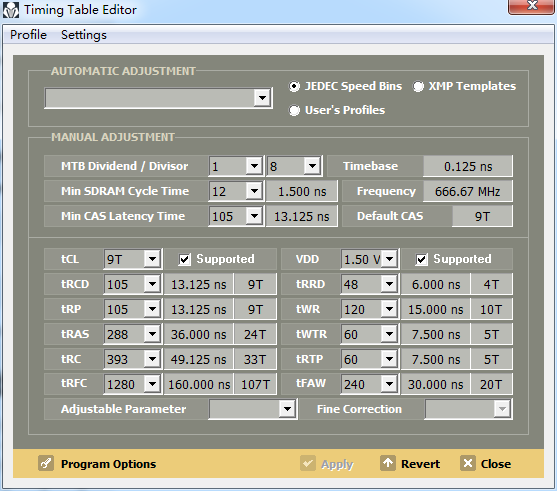Image resolution: width=557 pixels, height=491 pixels.
Task: Click tRFC time 160.000 ns
Action: [199, 384]
